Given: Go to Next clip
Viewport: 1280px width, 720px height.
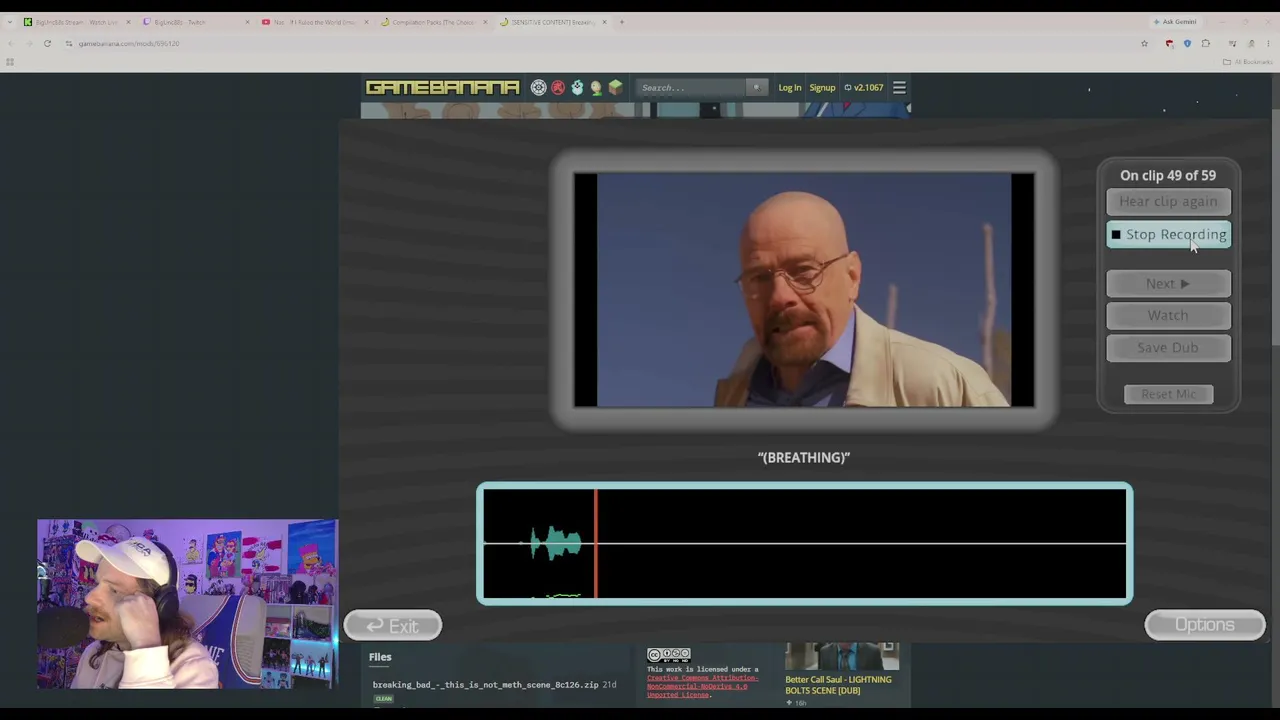Looking at the screenshot, I should pyautogui.click(x=1168, y=283).
